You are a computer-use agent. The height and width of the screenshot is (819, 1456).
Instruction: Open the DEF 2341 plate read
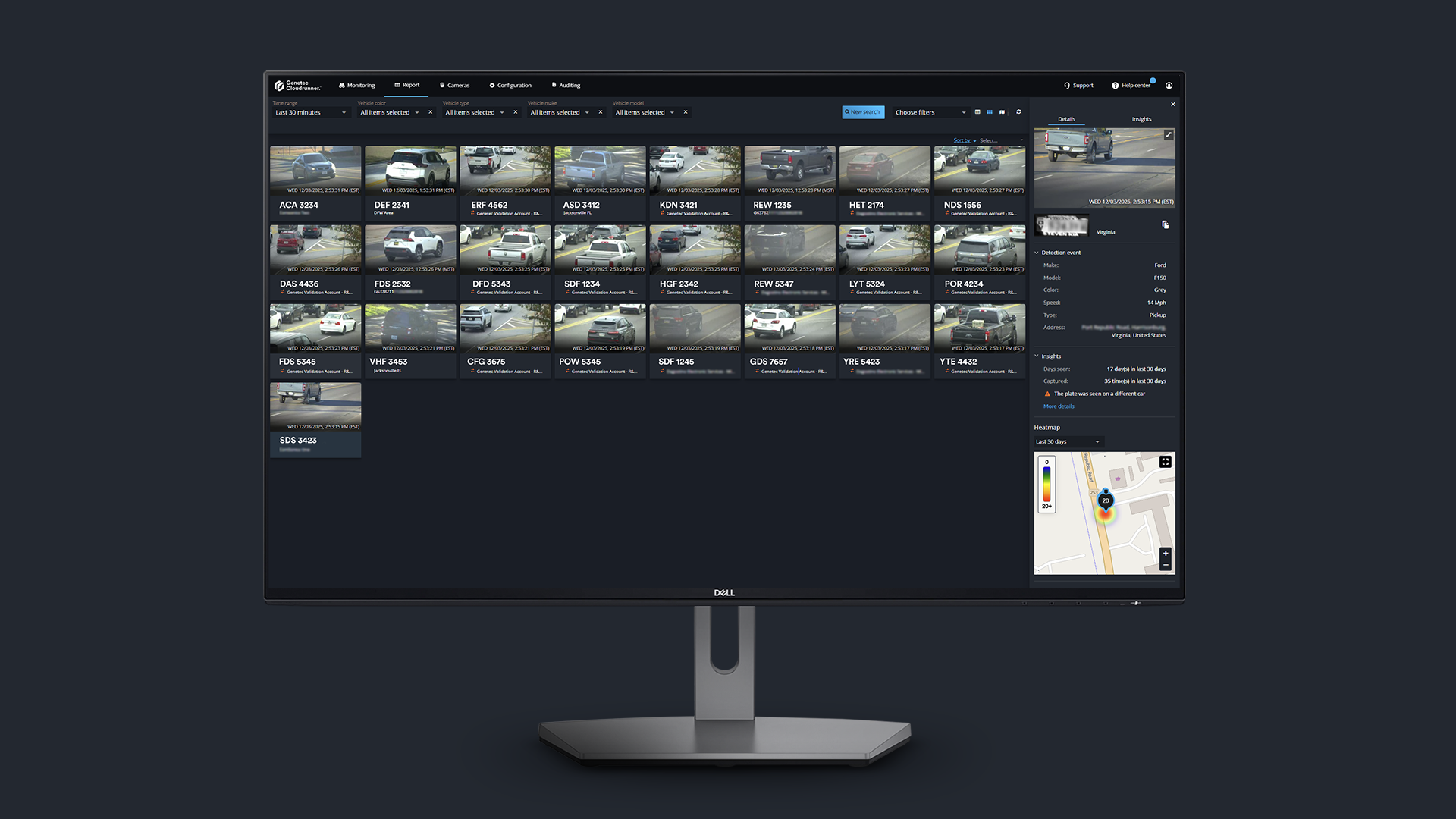(x=410, y=183)
